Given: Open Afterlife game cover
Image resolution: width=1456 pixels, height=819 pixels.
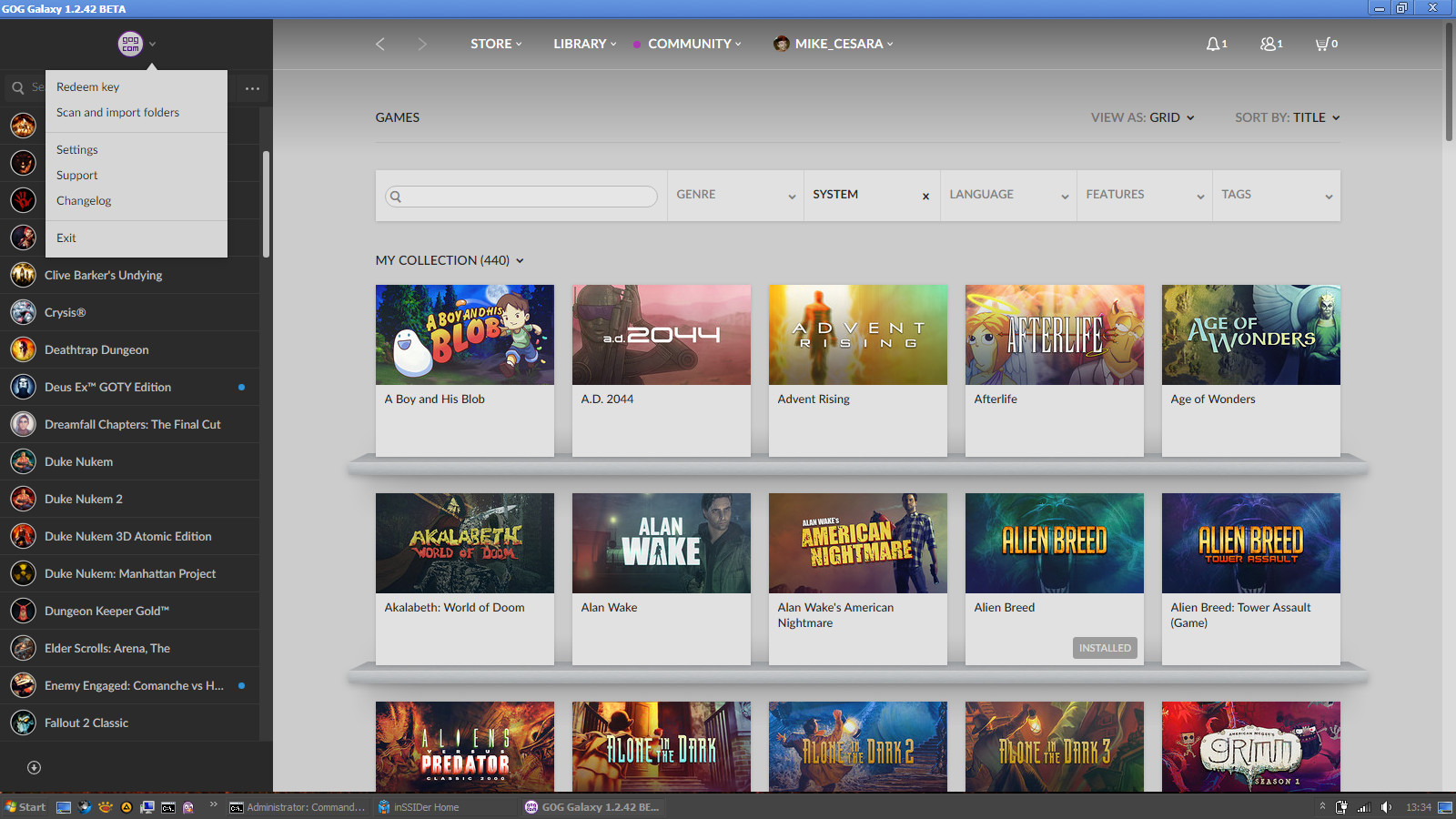Looking at the screenshot, I should (x=1055, y=335).
